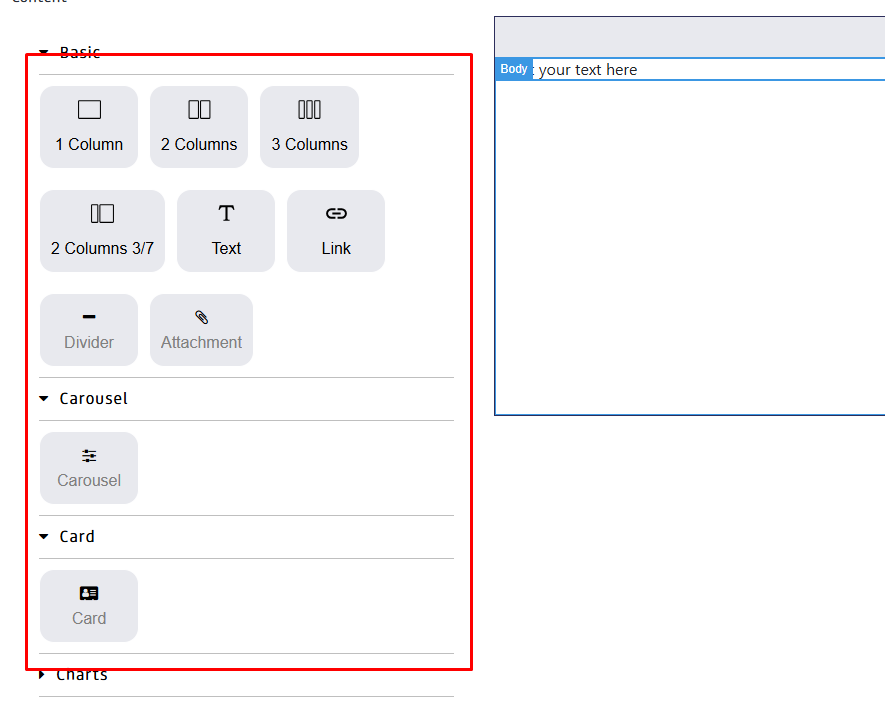Collapse the Basic section arrow
The image size is (885, 721).
click(x=44, y=52)
